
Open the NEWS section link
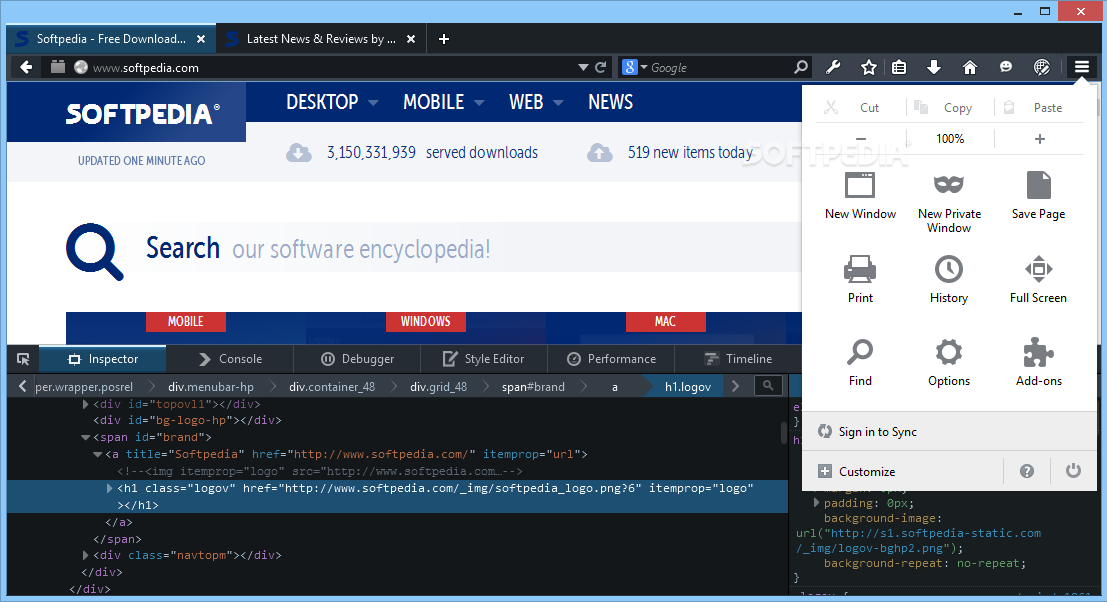(611, 102)
